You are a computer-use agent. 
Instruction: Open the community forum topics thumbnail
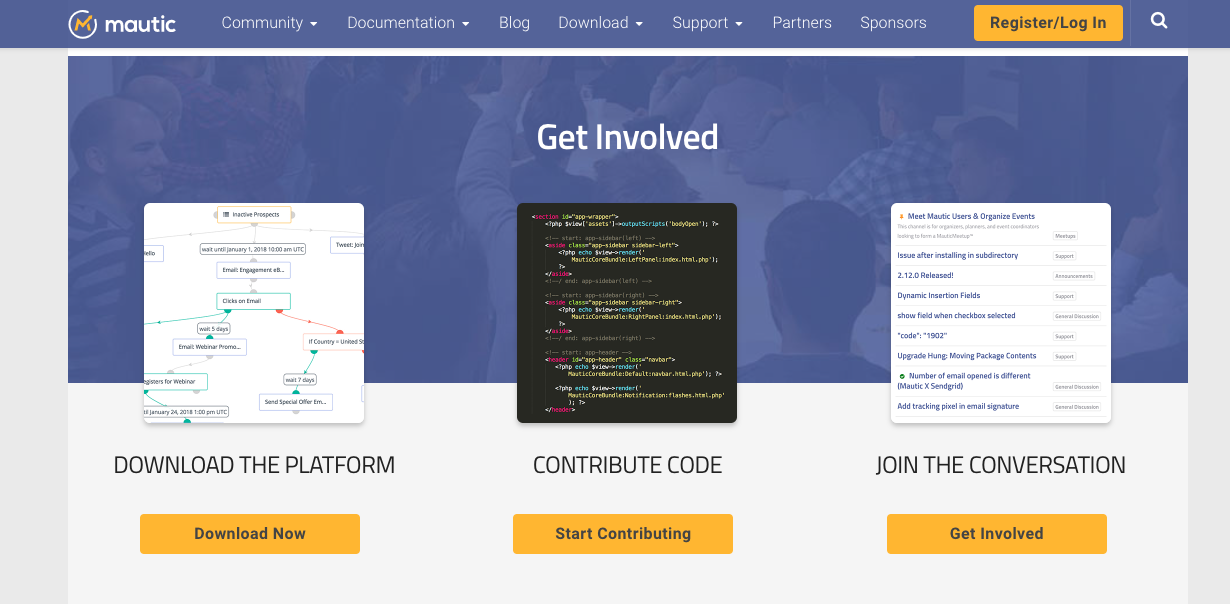pos(1001,313)
